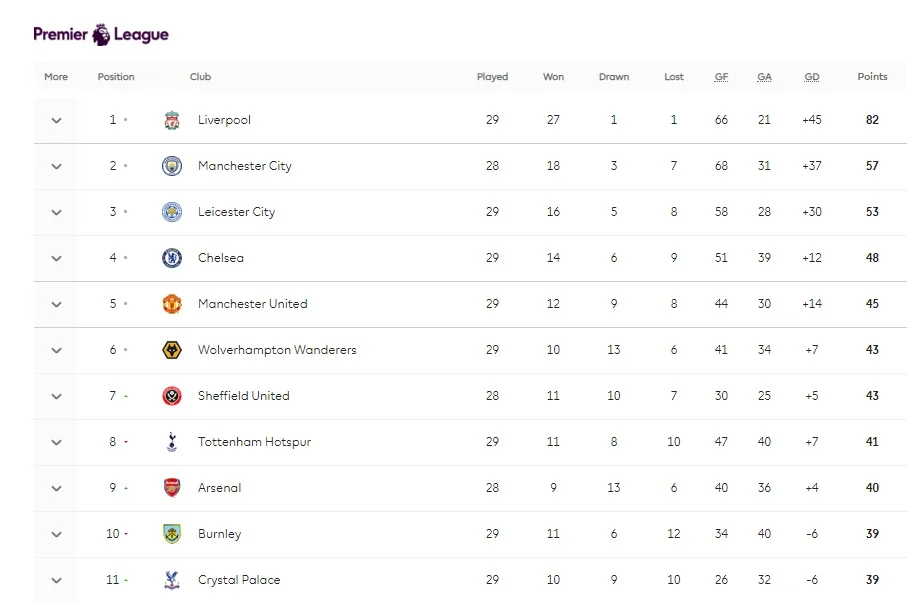Click the GD column header abbreviation

(x=812, y=76)
